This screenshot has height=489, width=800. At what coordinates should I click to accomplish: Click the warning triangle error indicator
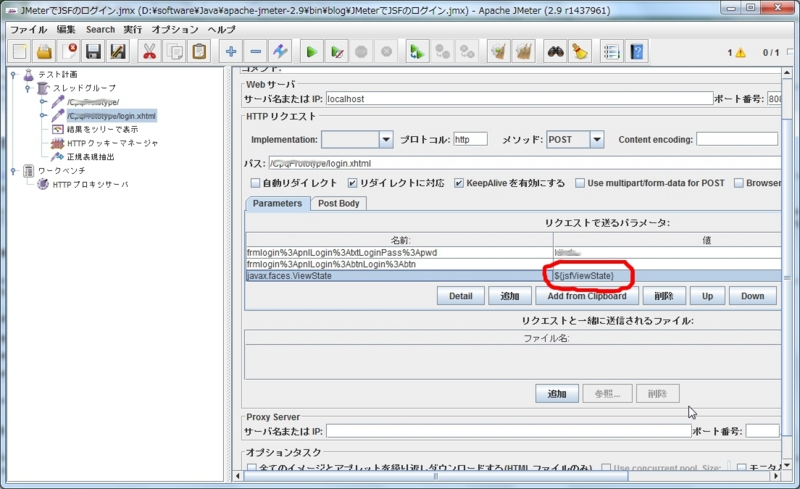(740, 53)
